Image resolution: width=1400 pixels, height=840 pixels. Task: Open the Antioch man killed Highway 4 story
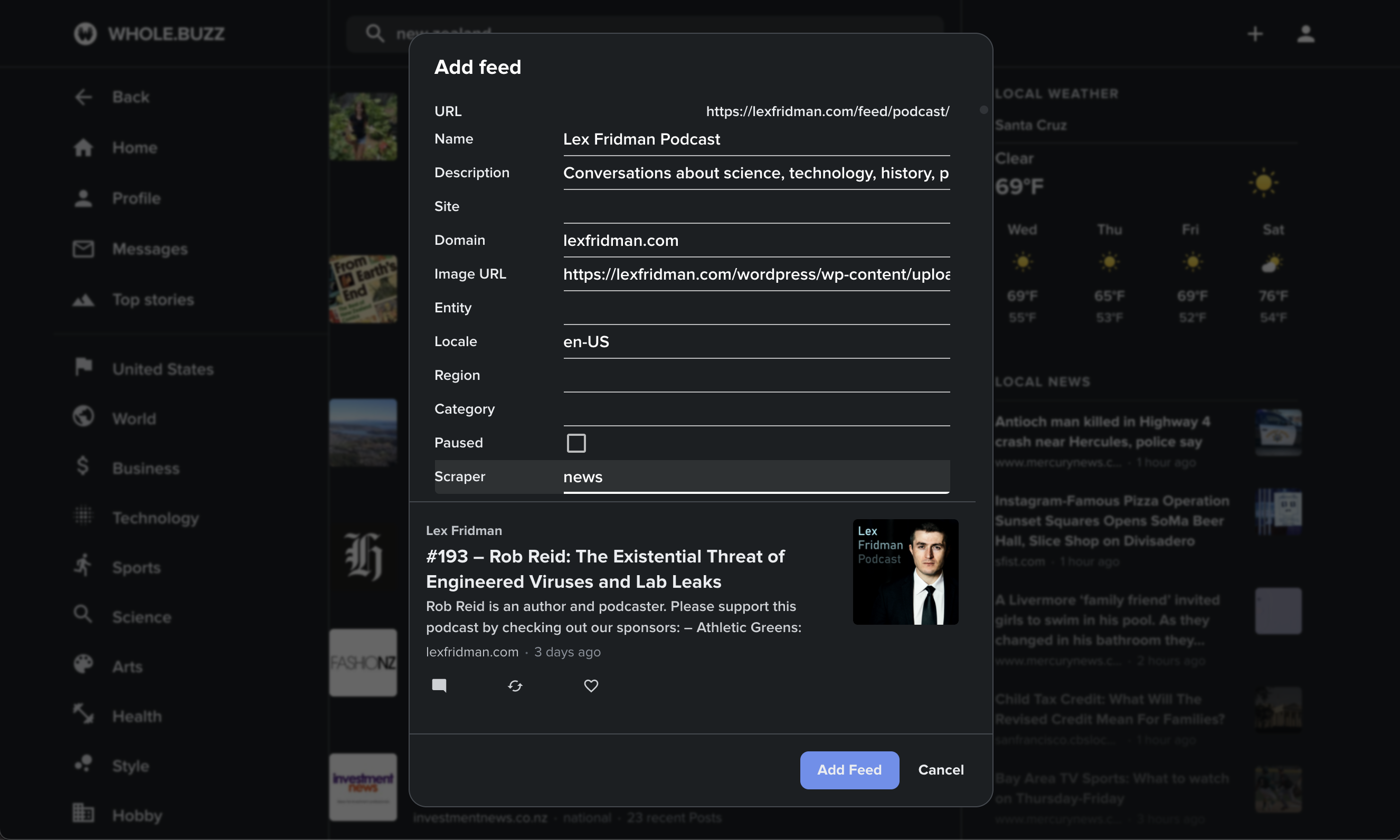click(x=1102, y=431)
